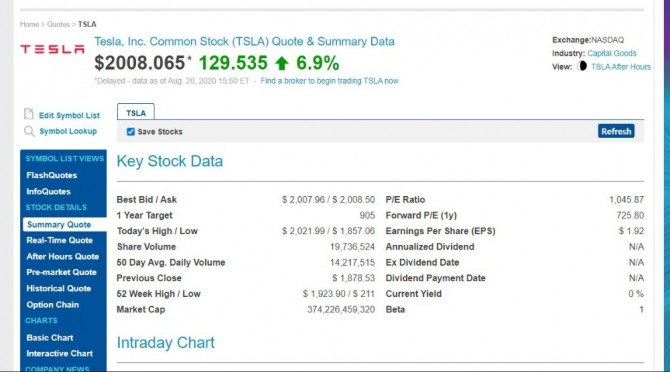This screenshot has height=372, width=670.
Task: Select the TSLA tab
Action: (136, 113)
